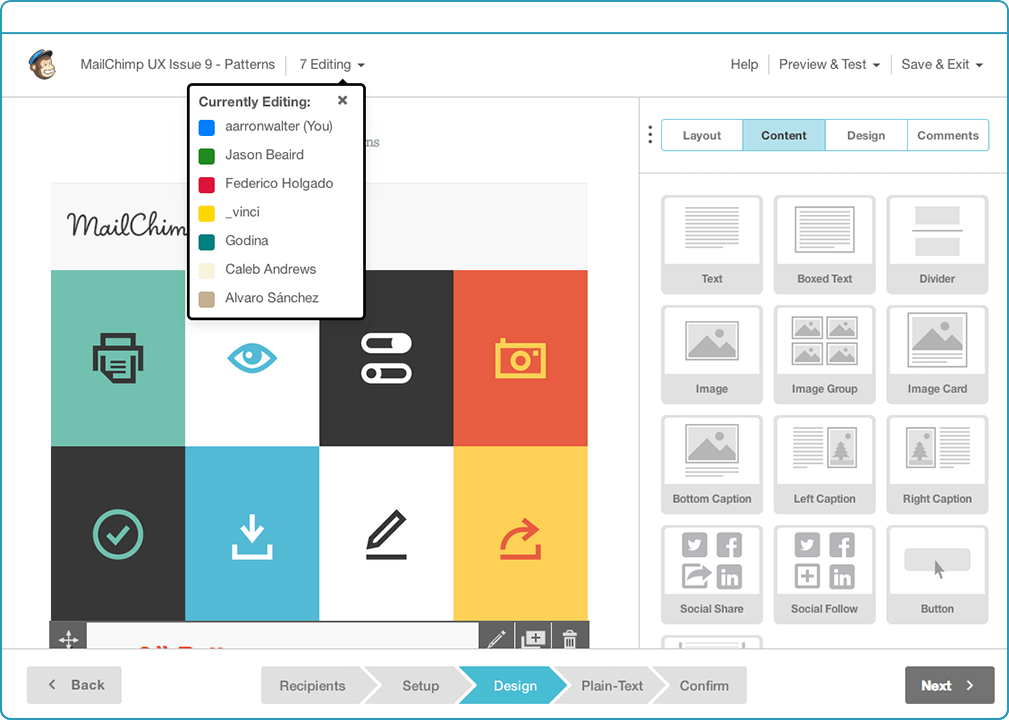Click the printer icon tile
This screenshot has width=1009, height=720.
coord(118,358)
